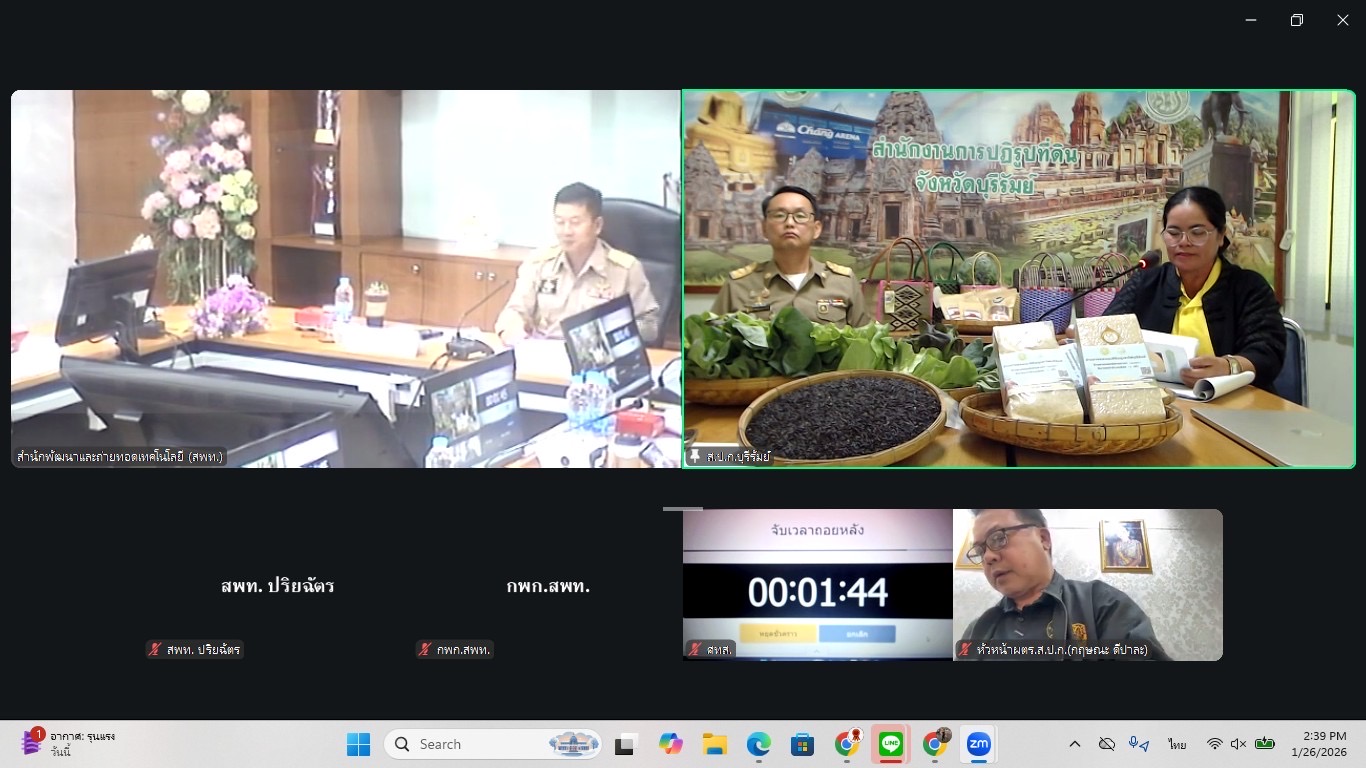The image size is (1366, 768).
Task: Launch LINE from the taskbar
Action: [890, 744]
